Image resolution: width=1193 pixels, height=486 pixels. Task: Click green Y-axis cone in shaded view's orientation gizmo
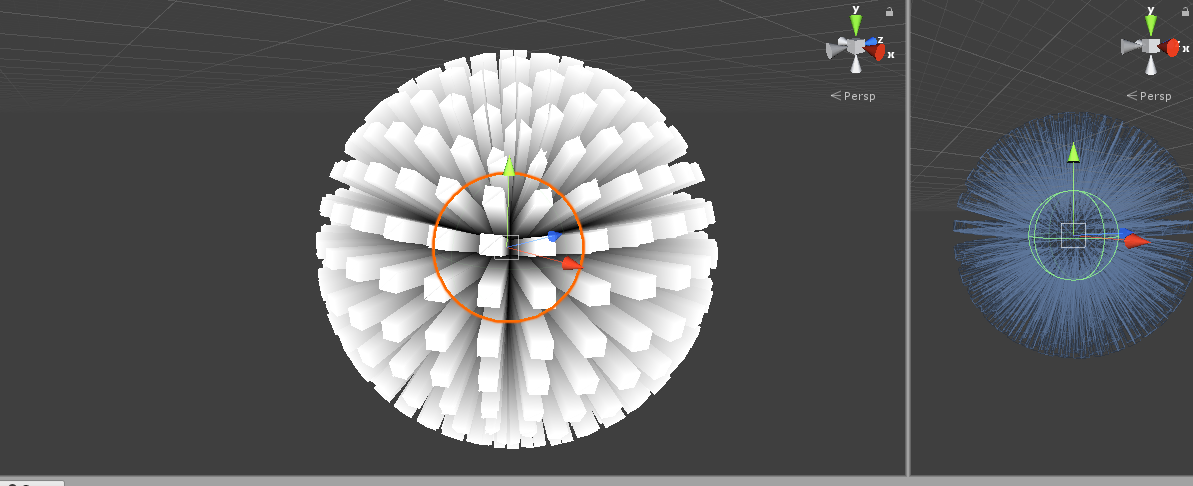pos(856,25)
